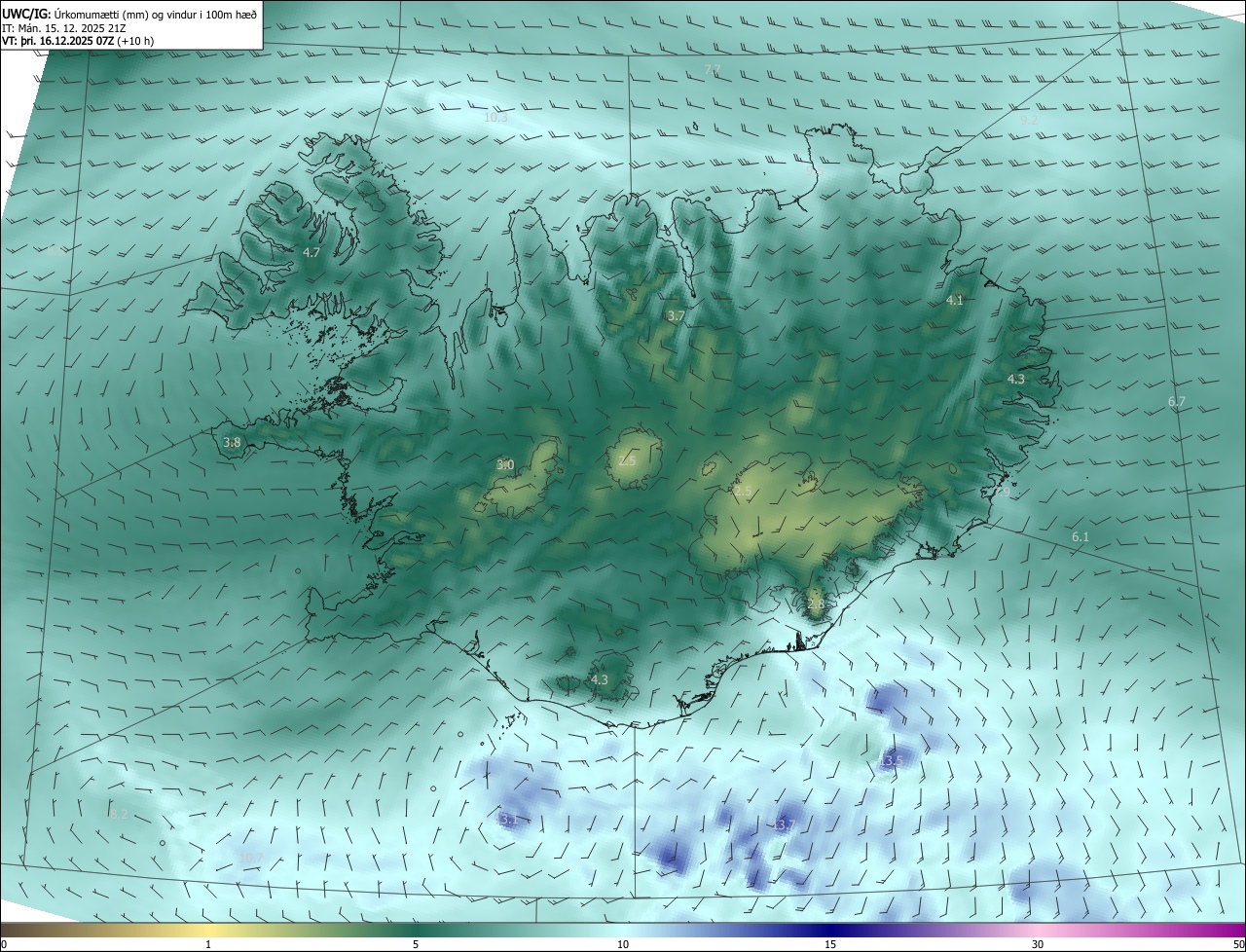Click the 4.3 value on Mýrdalsjökull glacier
The height and width of the screenshot is (952, 1246).
599,680
